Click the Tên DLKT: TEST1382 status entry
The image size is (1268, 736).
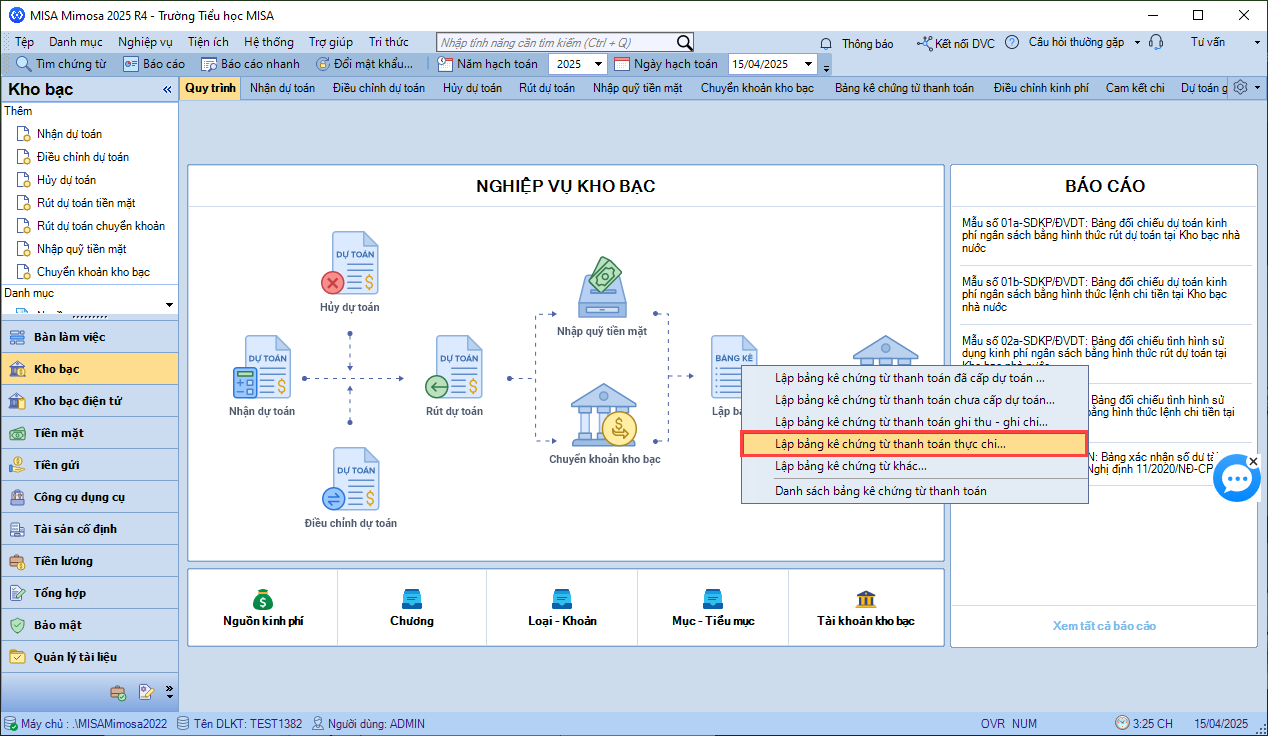point(239,724)
